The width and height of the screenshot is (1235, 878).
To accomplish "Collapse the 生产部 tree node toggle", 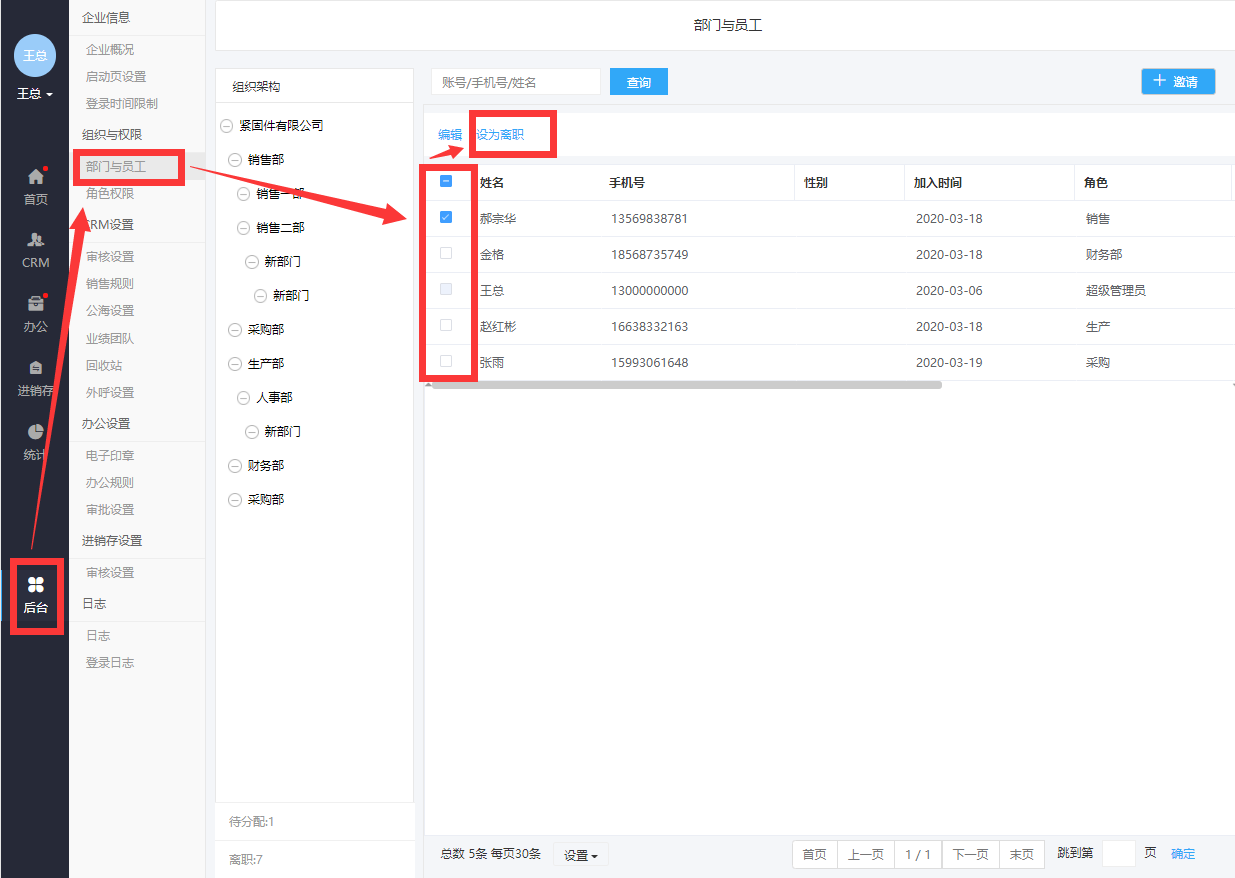I will (x=235, y=364).
